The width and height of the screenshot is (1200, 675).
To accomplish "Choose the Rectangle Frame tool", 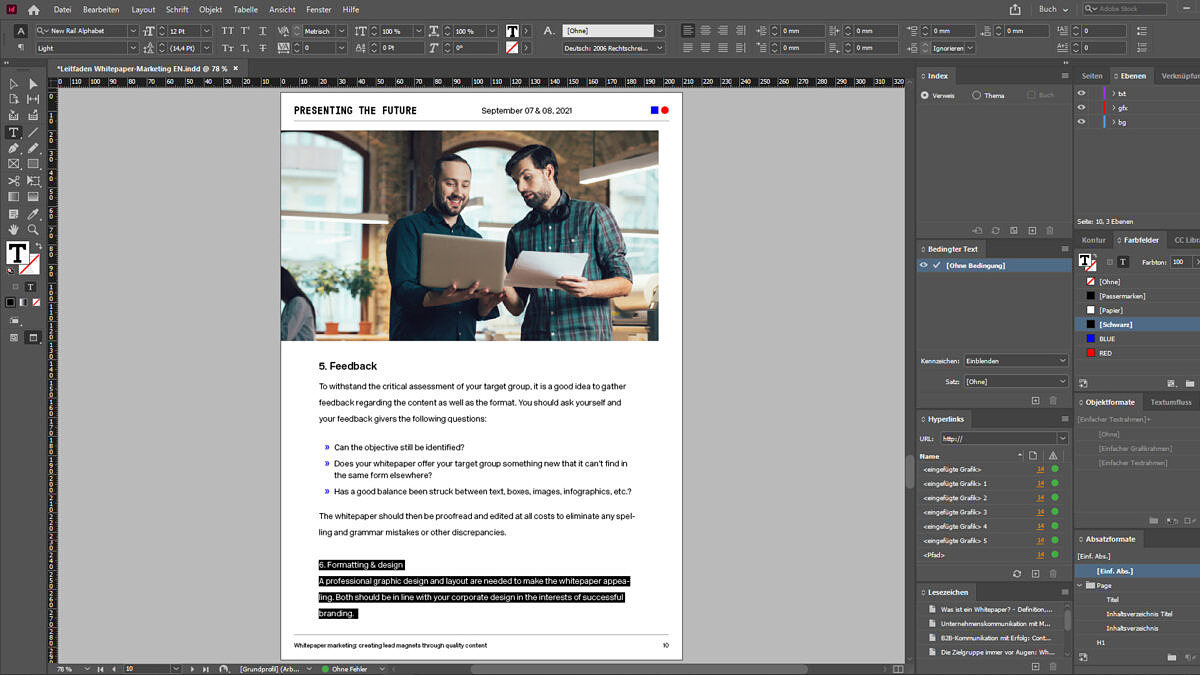I will 13,164.
